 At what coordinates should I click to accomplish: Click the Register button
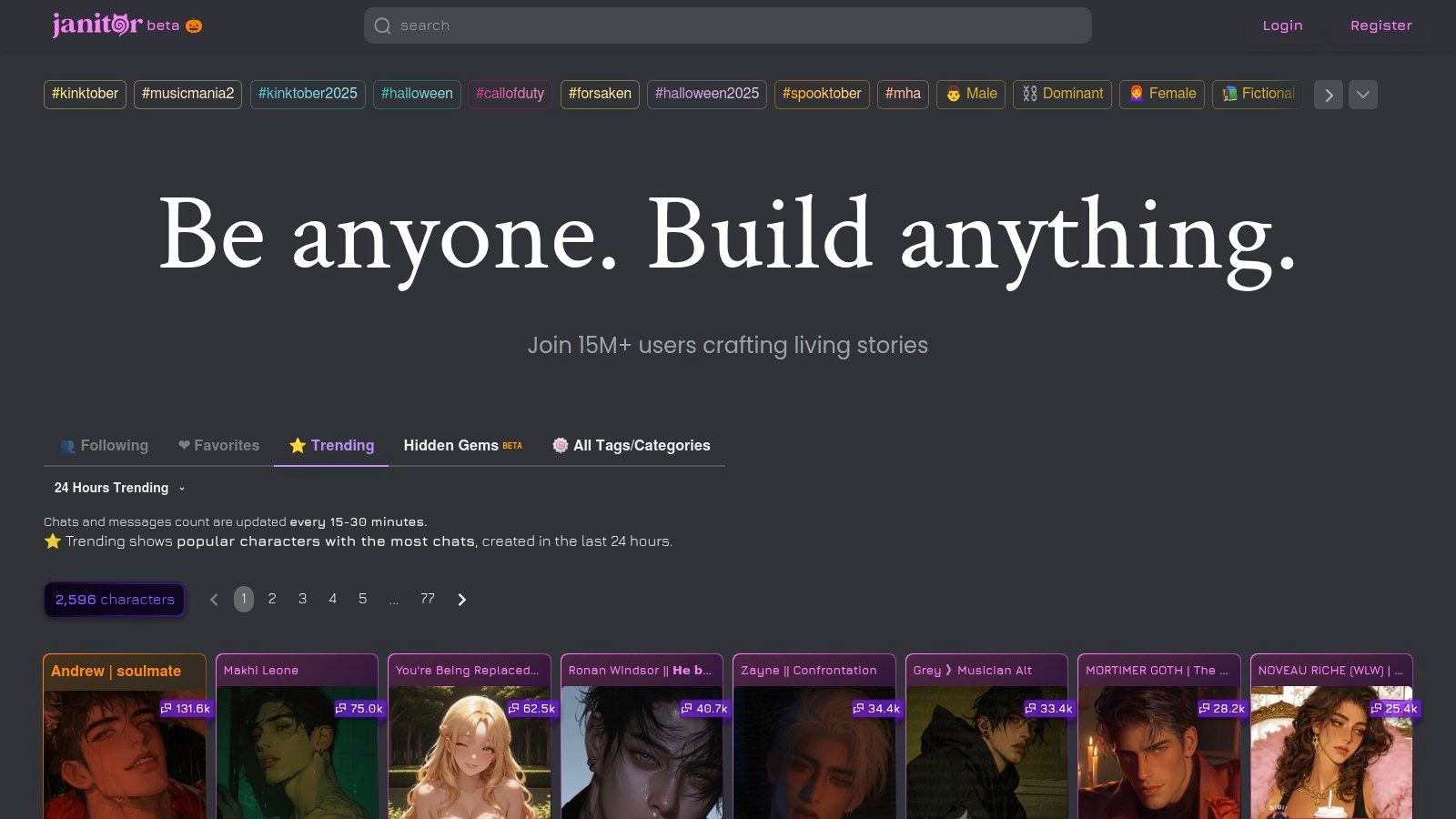(x=1380, y=25)
